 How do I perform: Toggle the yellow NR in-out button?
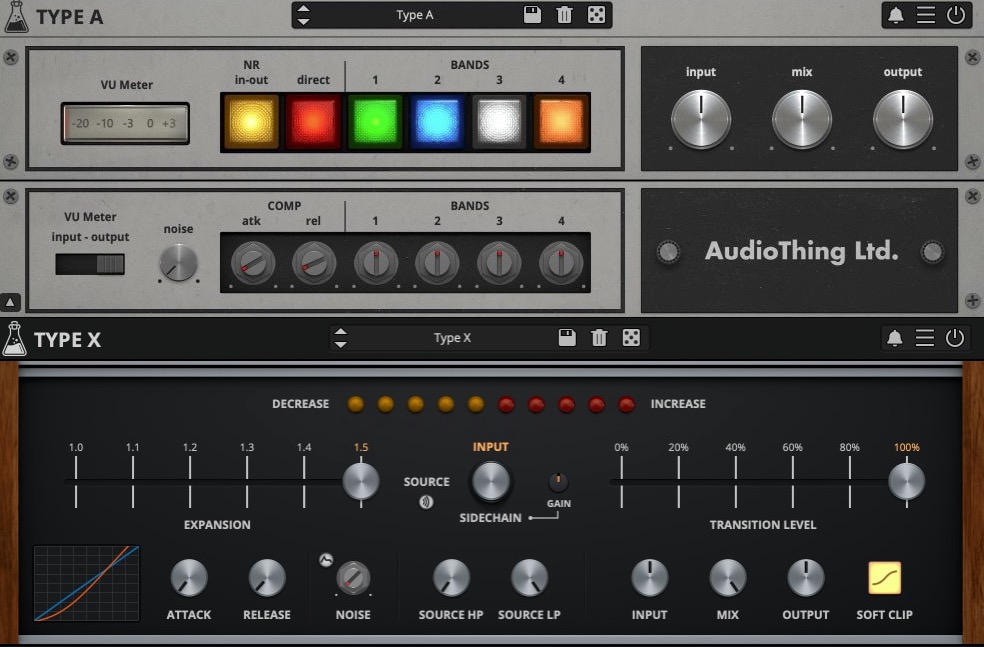pyautogui.click(x=251, y=122)
